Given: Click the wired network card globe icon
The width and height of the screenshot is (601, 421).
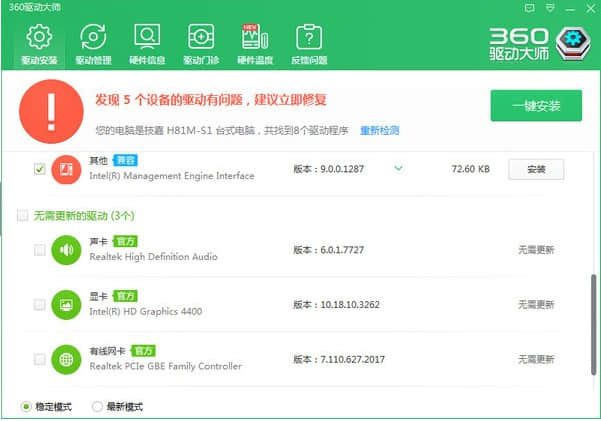Looking at the screenshot, I should coord(66,358).
